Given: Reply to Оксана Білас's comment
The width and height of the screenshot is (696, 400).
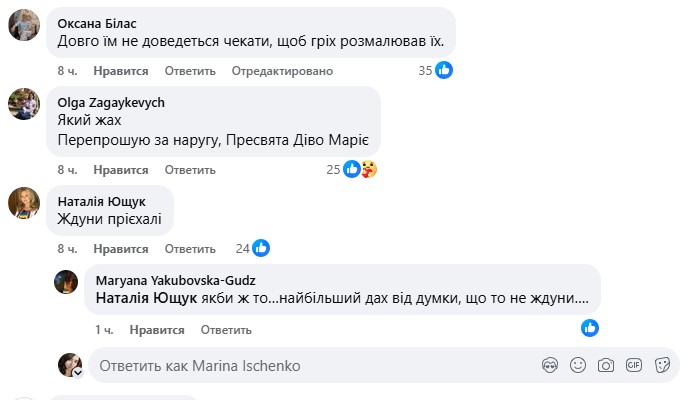Looking at the screenshot, I should pyautogui.click(x=190, y=71).
